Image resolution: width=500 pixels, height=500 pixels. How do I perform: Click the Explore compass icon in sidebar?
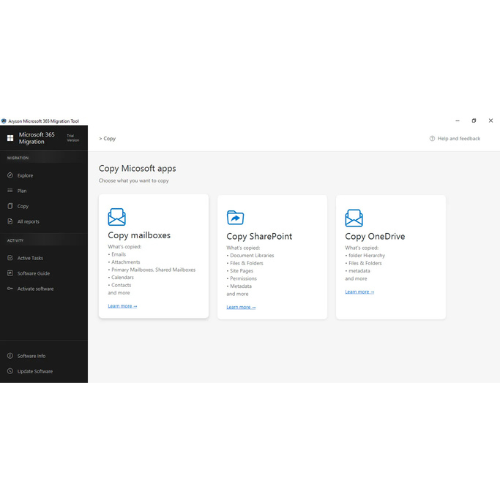(10, 175)
